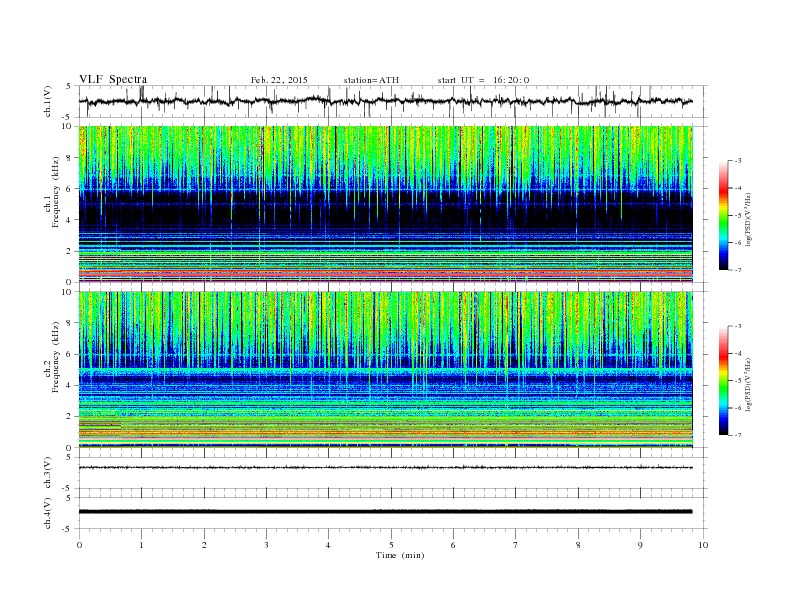Click the thick ch.4 voltage waveform trace

coord(385,512)
